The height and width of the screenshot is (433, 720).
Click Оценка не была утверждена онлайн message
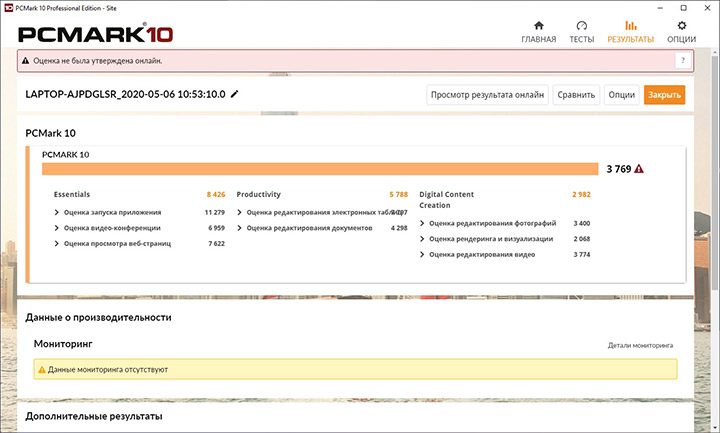(97, 61)
